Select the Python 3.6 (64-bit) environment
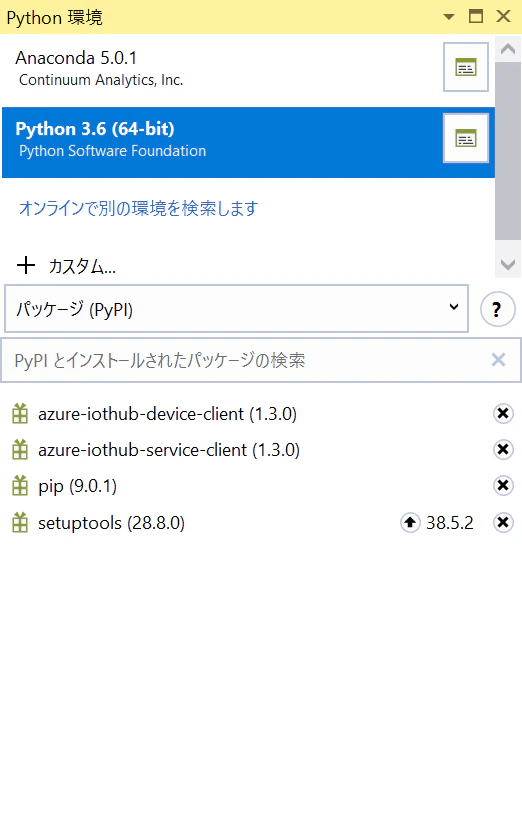Image resolution: width=522 pixels, height=826 pixels. 248,142
